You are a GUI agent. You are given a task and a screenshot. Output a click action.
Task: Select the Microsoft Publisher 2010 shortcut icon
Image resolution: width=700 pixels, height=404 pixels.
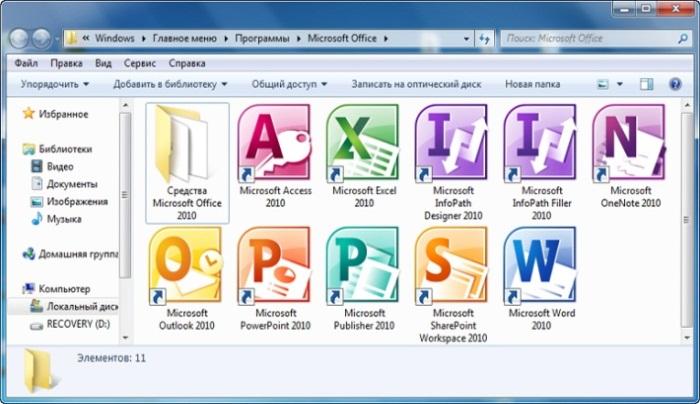(362, 265)
